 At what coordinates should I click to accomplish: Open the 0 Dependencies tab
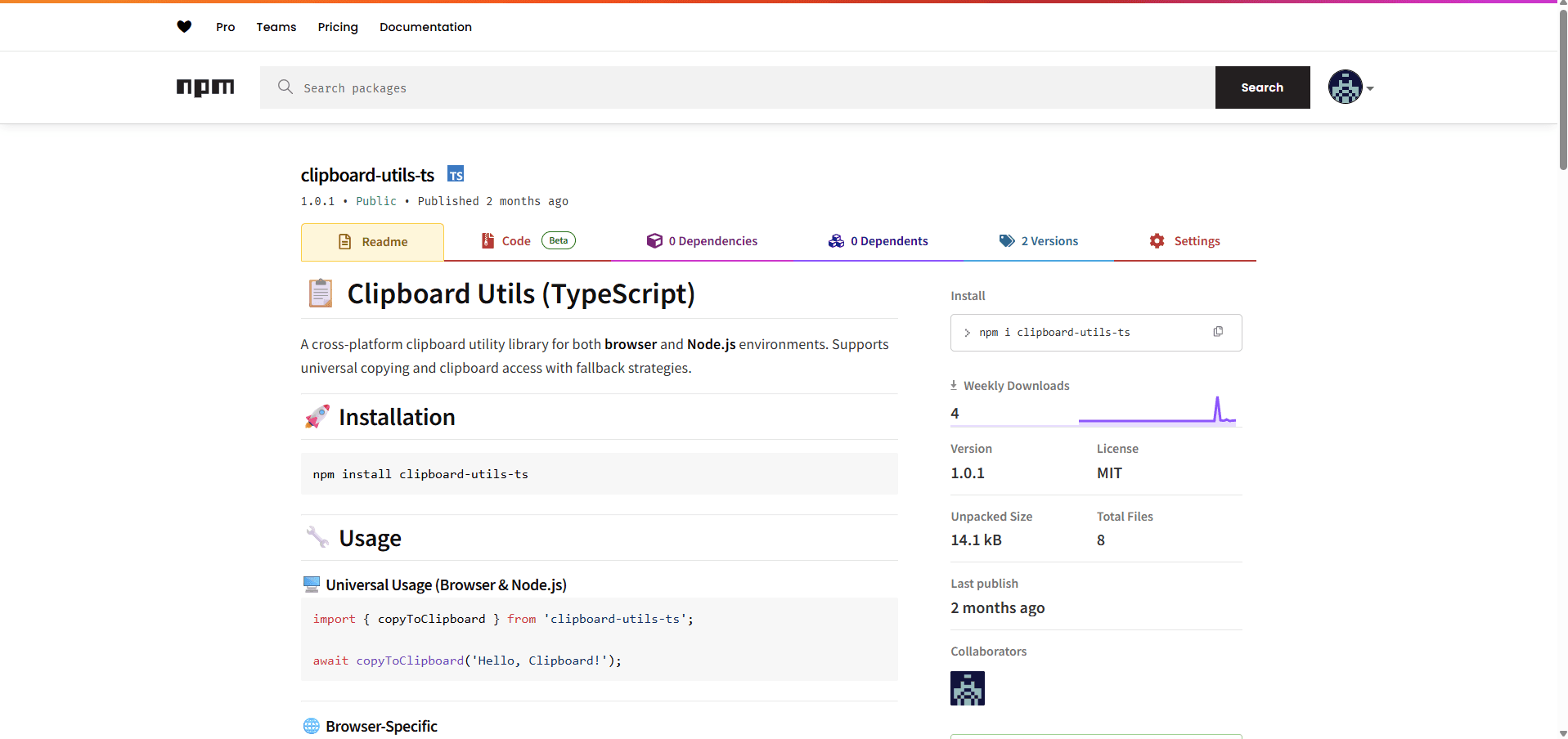pos(702,241)
